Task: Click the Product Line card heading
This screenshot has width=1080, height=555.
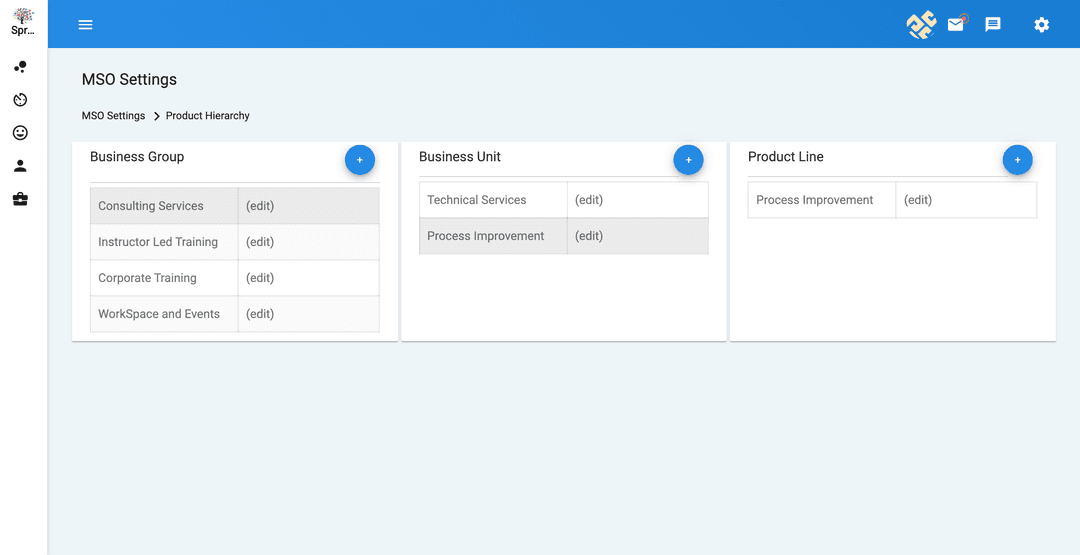Action: [786, 157]
